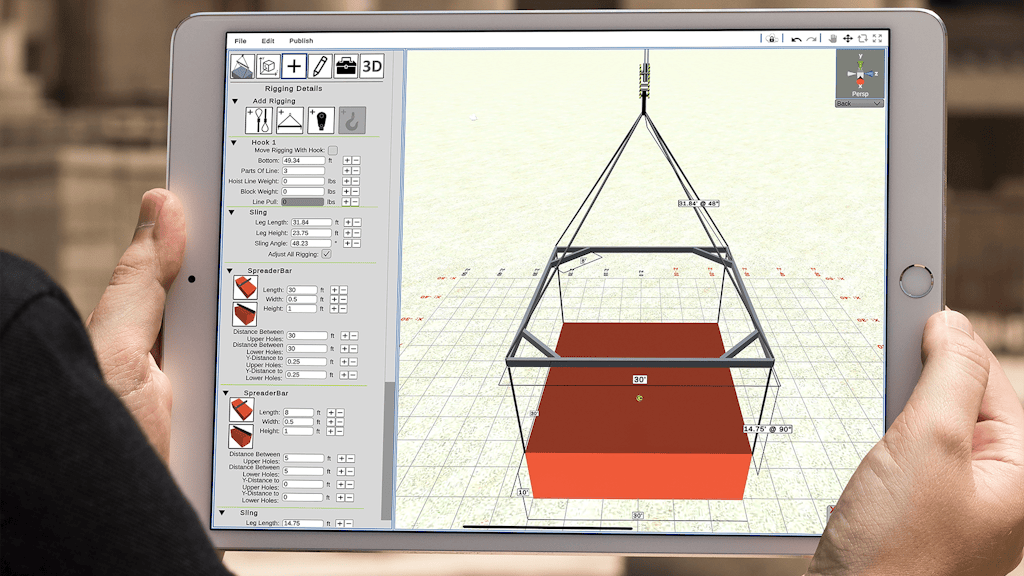Click the Undo arrow in the toolbar
1024x576 pixels.
click(x=796, y=39)
